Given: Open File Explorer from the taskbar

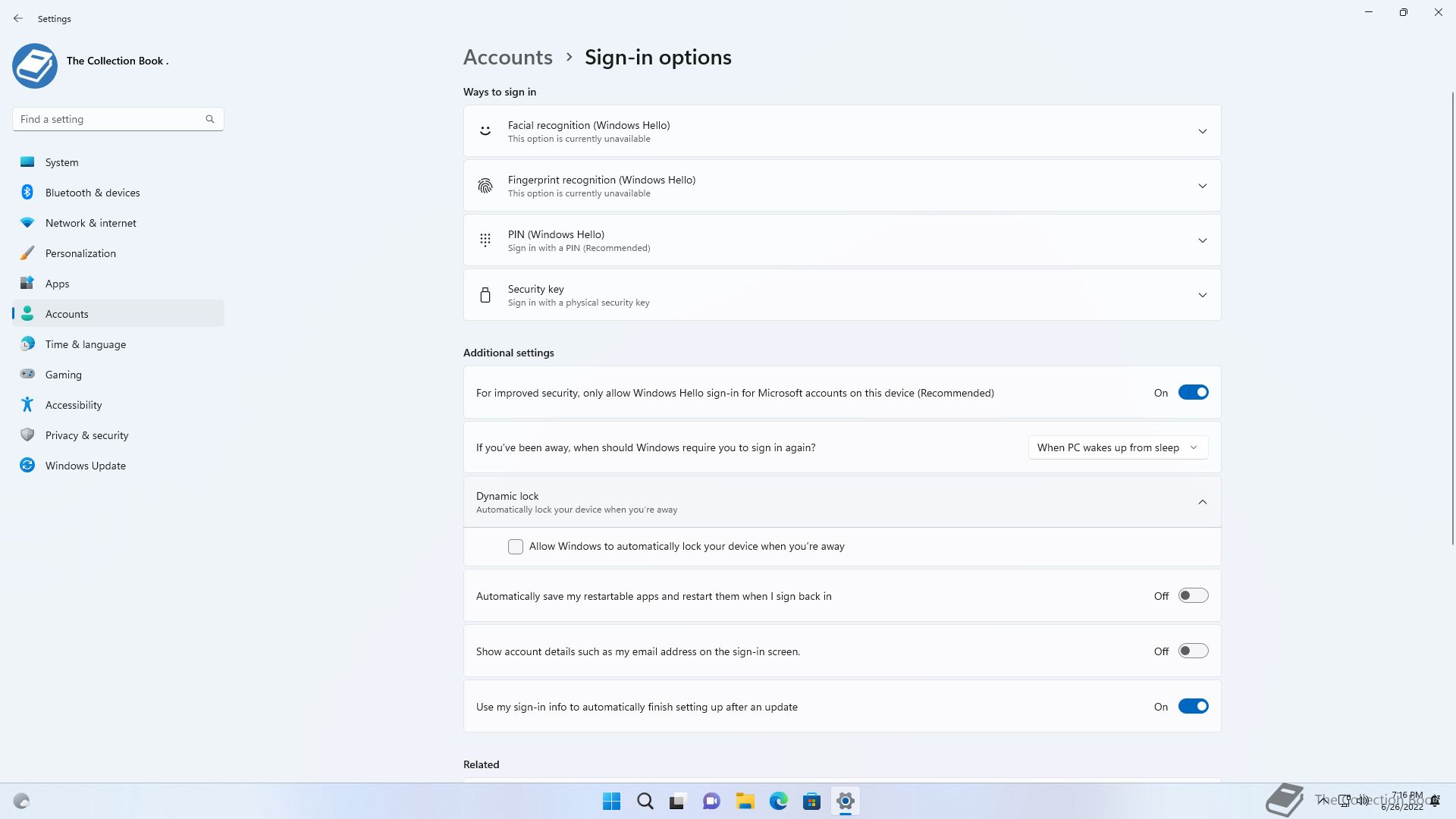Looking at the screenshot, I should tap(745, 801).
